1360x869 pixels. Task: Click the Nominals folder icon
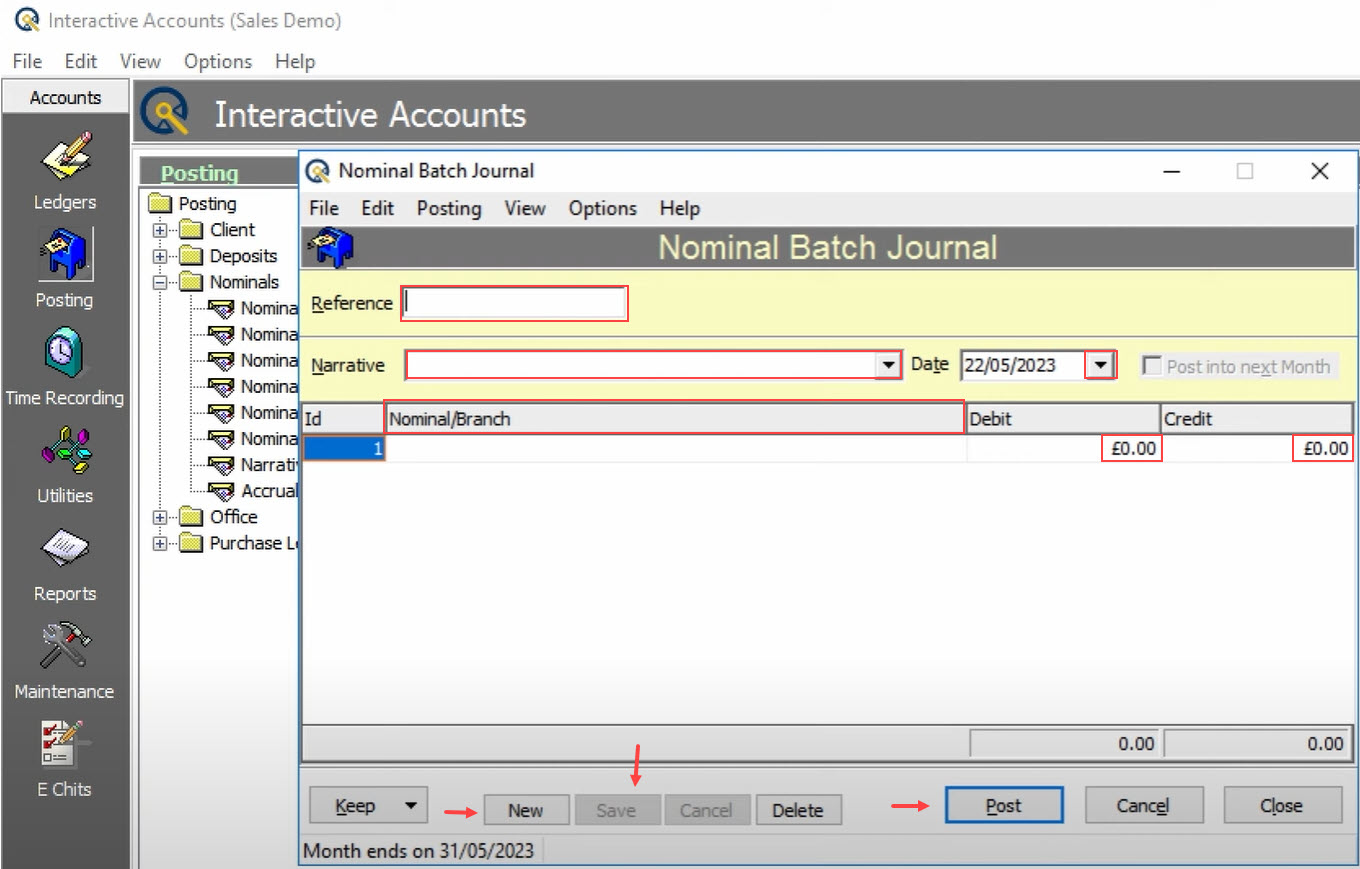click(x=191, y=282)
